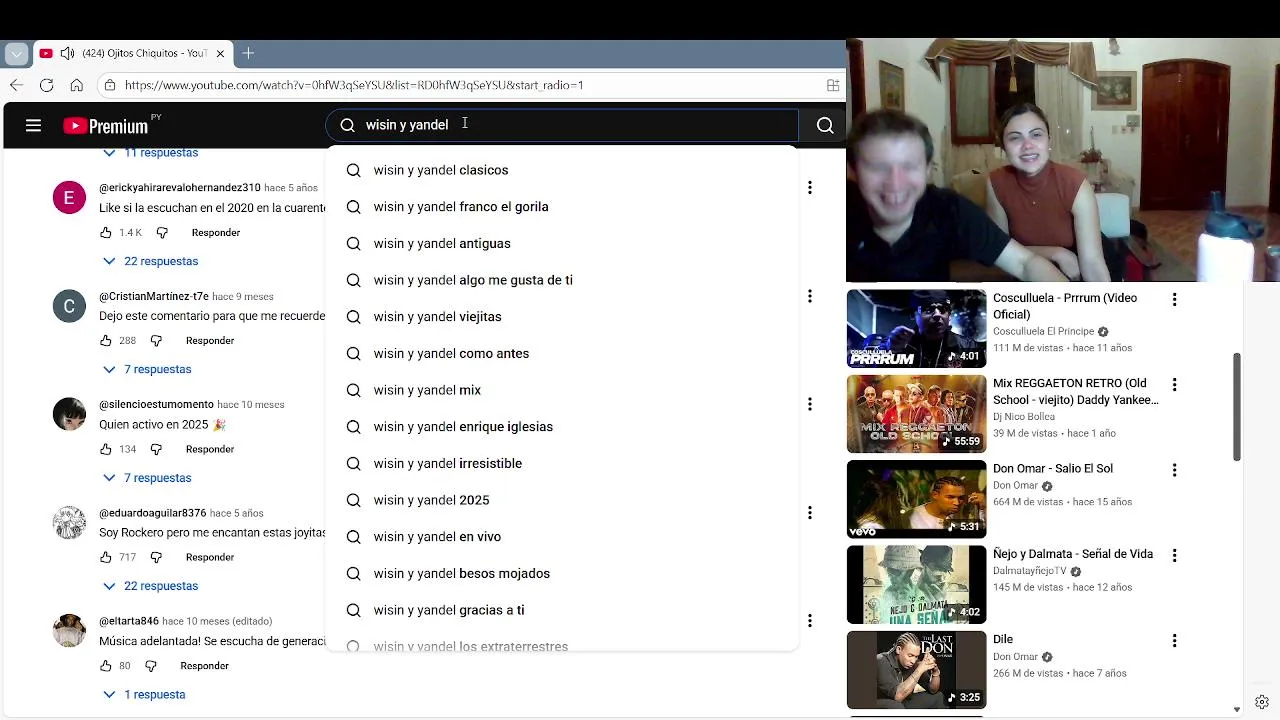Reply to @erickyahirarevalohernandez310 comment
This screenshot has width=1280, height=720.
tap(216, 232)
